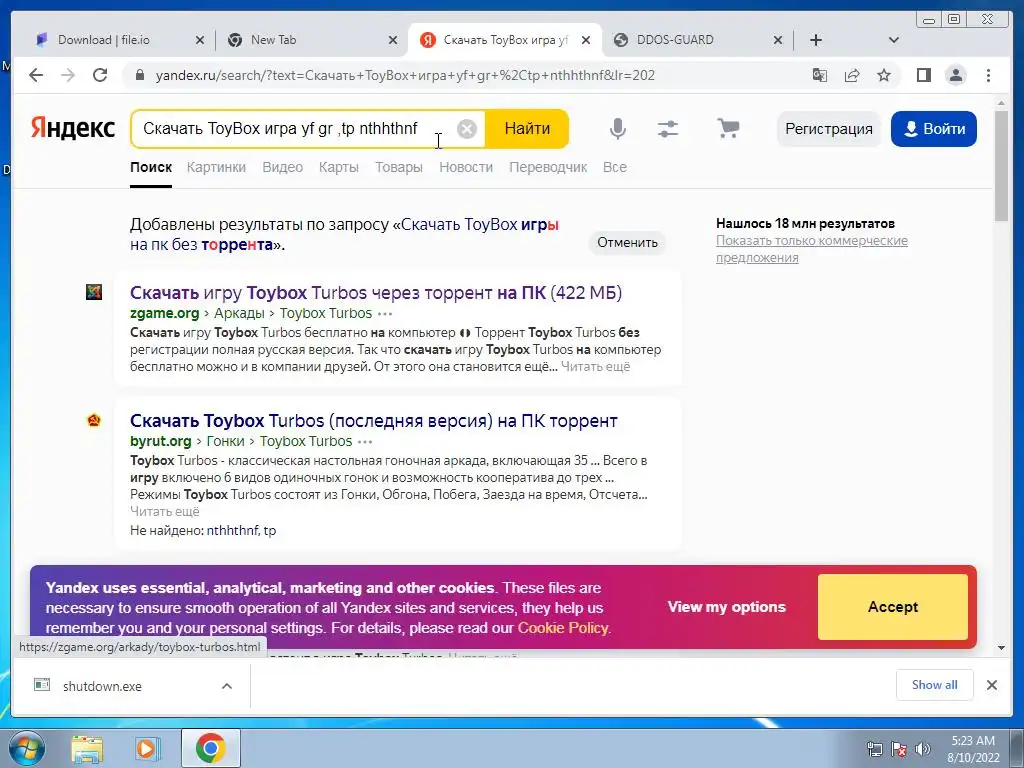Image resolution: width=1024 pixels, height=768 pixels.
Task: Open the Скачать игру Toybox Turbos result
Action: [x=376, y=293]
